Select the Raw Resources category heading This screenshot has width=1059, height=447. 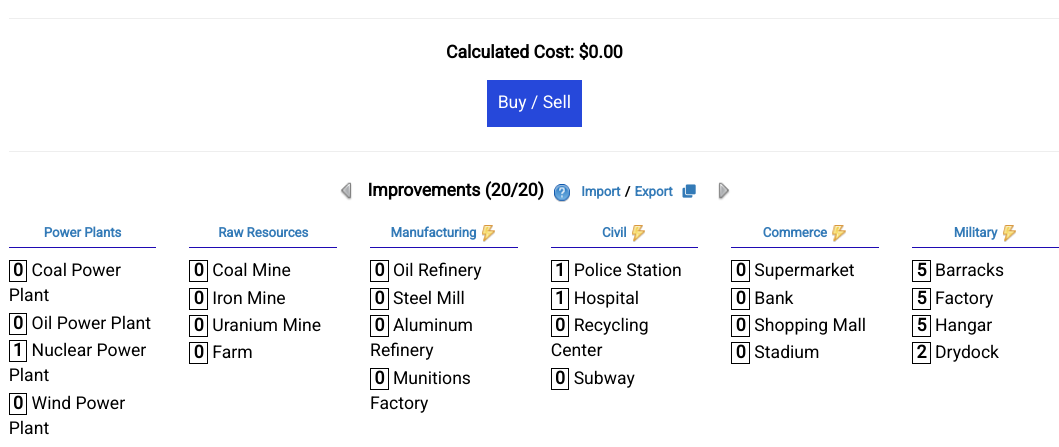pyautogui.click(x=263, y=232)
